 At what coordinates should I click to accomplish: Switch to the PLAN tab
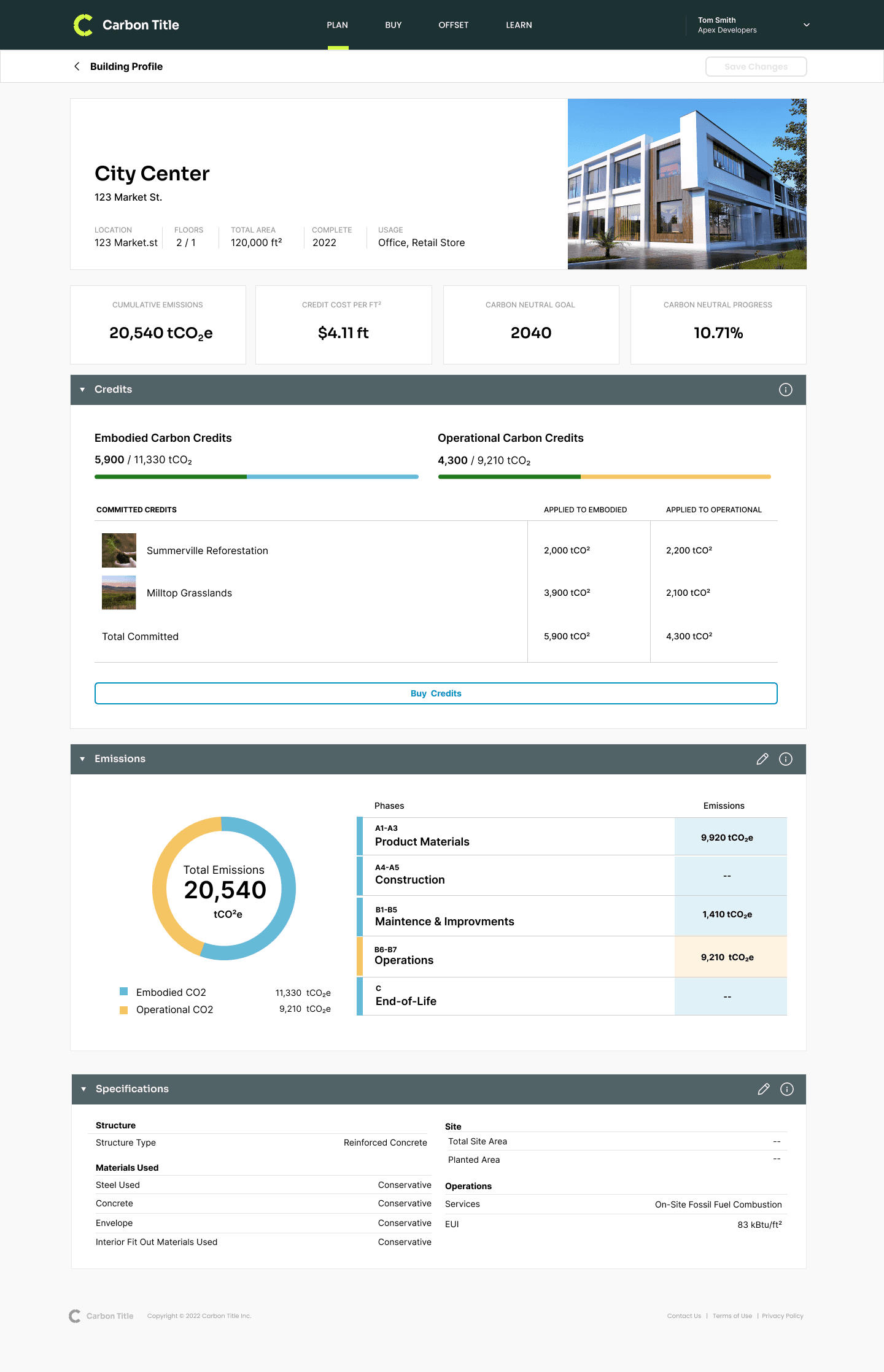coord(338,25)
